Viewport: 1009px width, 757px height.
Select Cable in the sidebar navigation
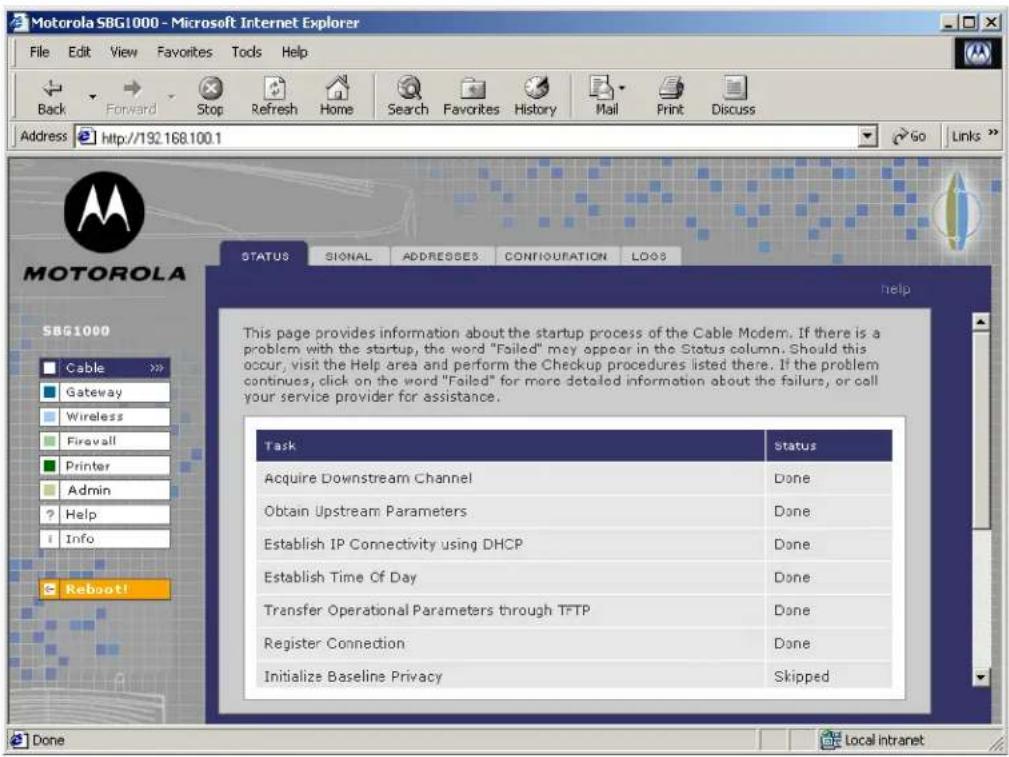105,368
